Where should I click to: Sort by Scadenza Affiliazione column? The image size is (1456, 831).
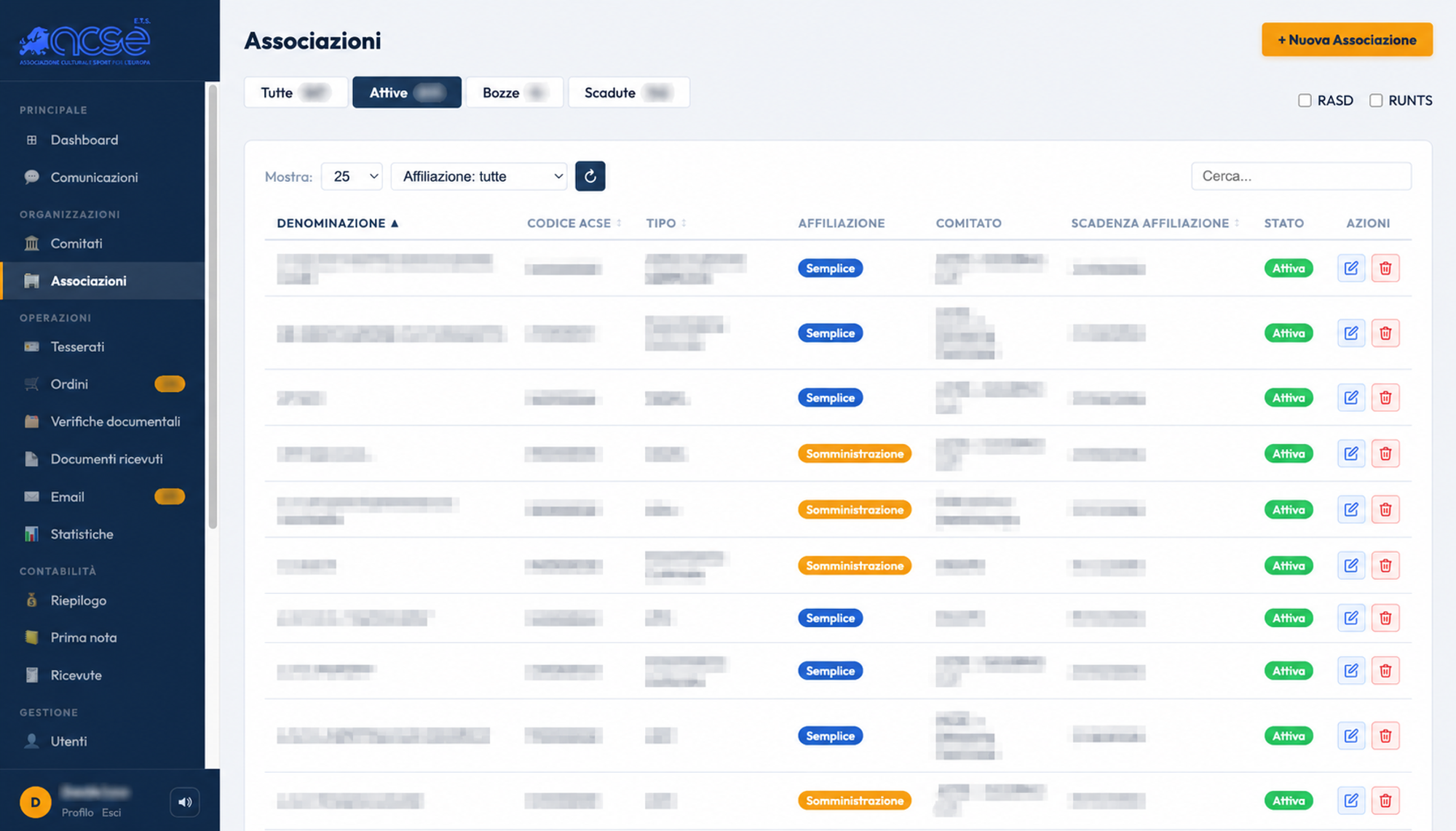tap(1155, 223)
